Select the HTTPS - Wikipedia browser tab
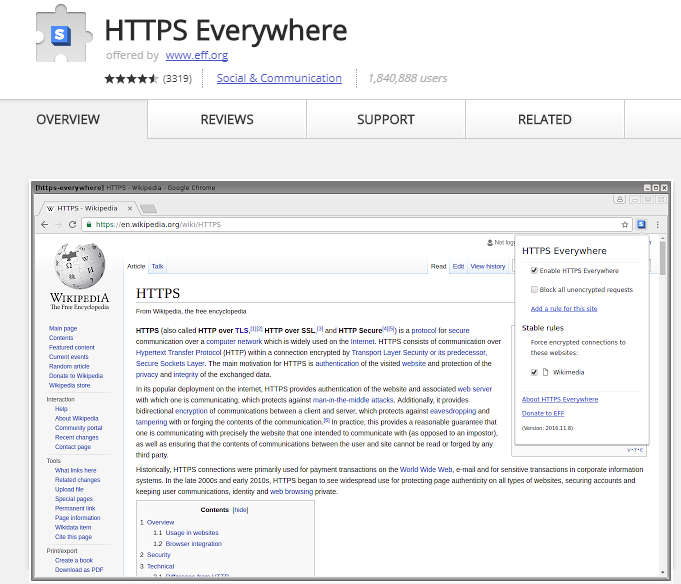The width and height of the screenshot is (681, 584). (x=87, y=208)
